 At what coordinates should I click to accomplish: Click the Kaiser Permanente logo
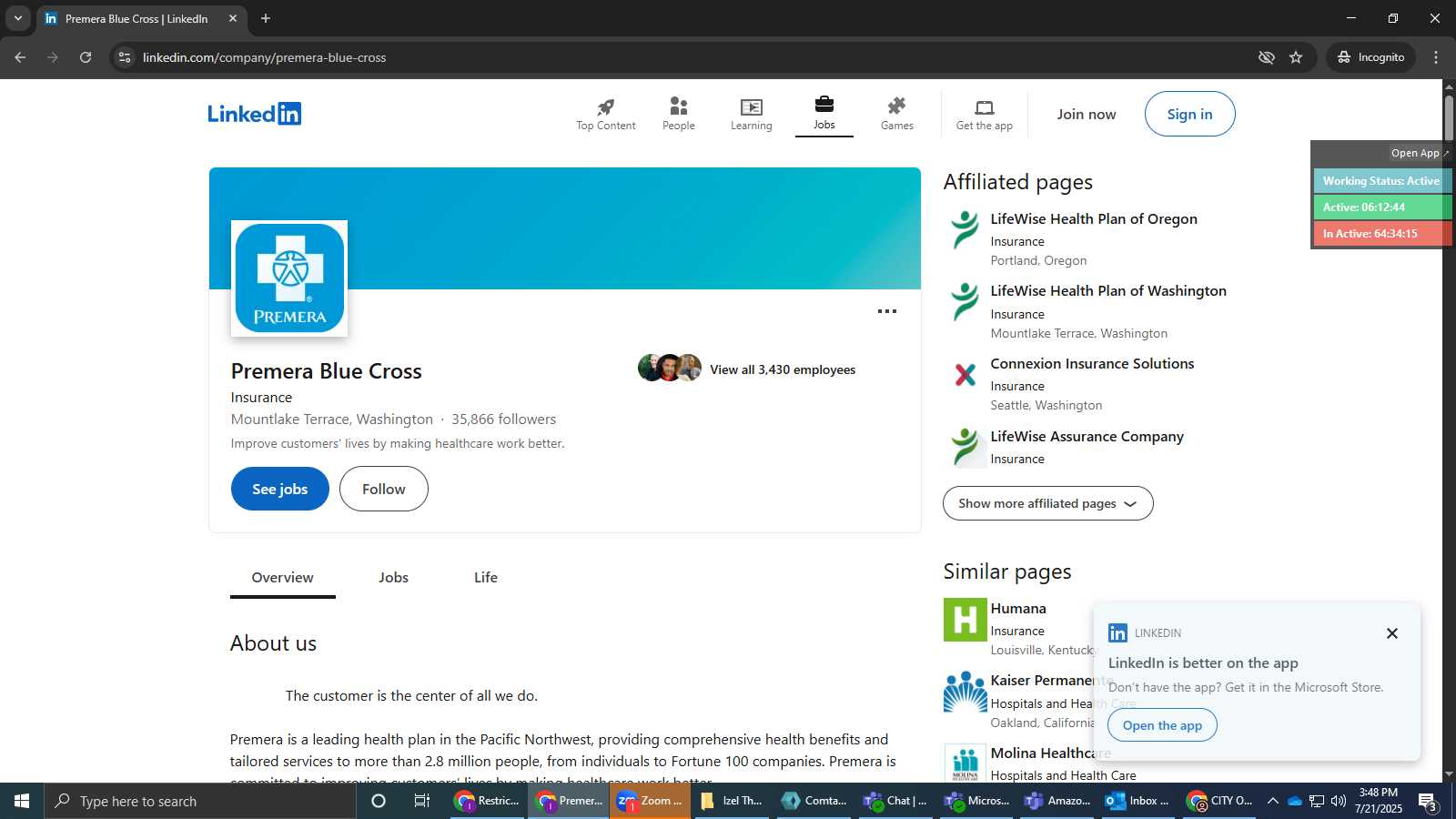pos(965,692)
